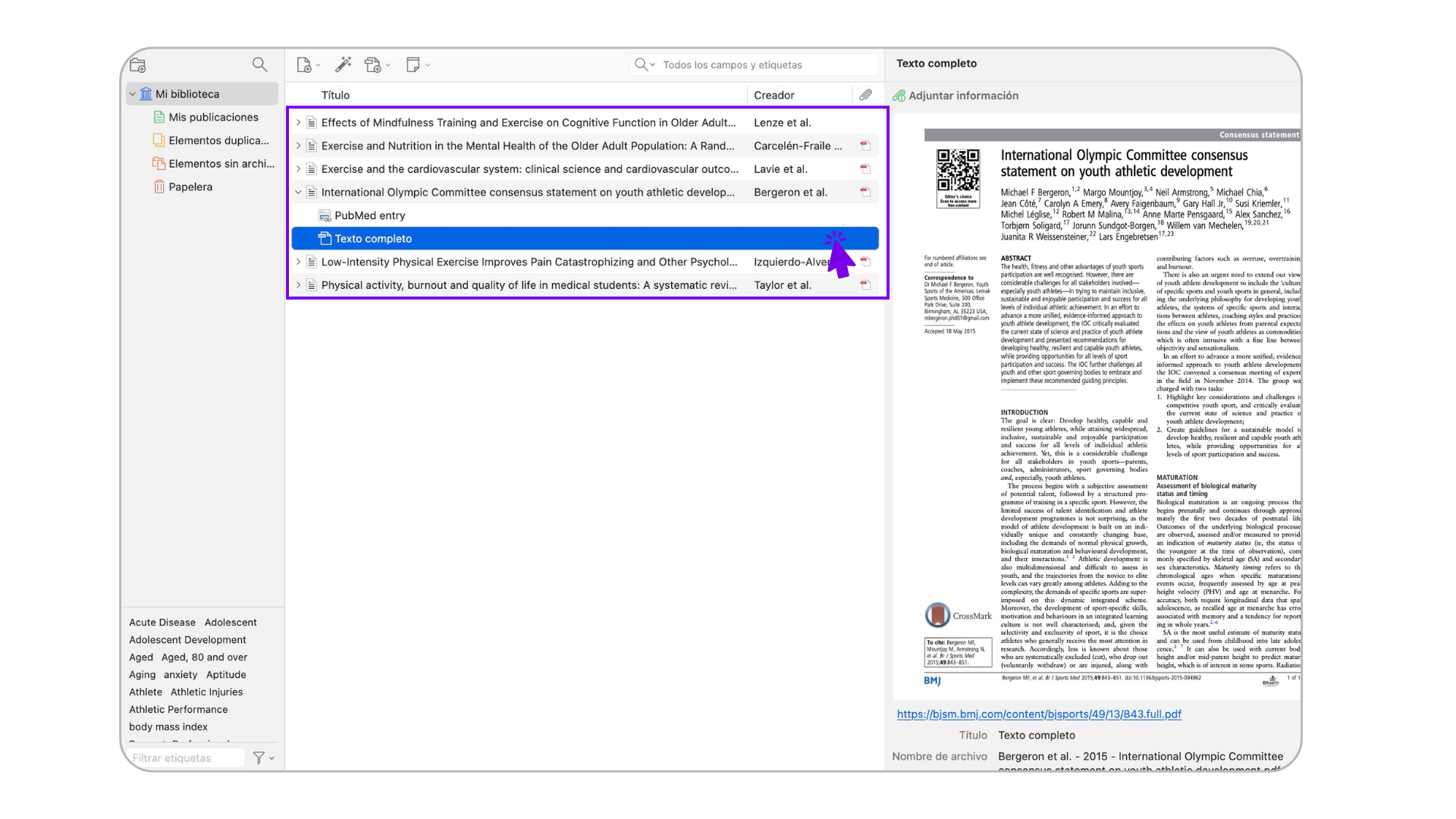Toggle the Athletic Injuries tag filter

point(206,692)
